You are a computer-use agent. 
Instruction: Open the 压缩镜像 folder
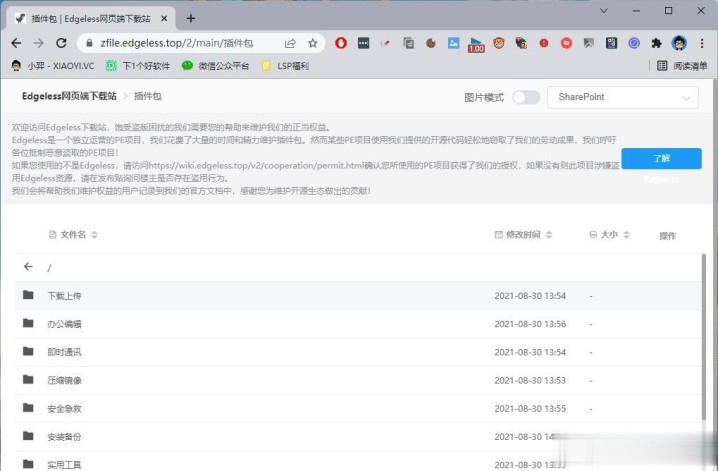click(64, 380)
